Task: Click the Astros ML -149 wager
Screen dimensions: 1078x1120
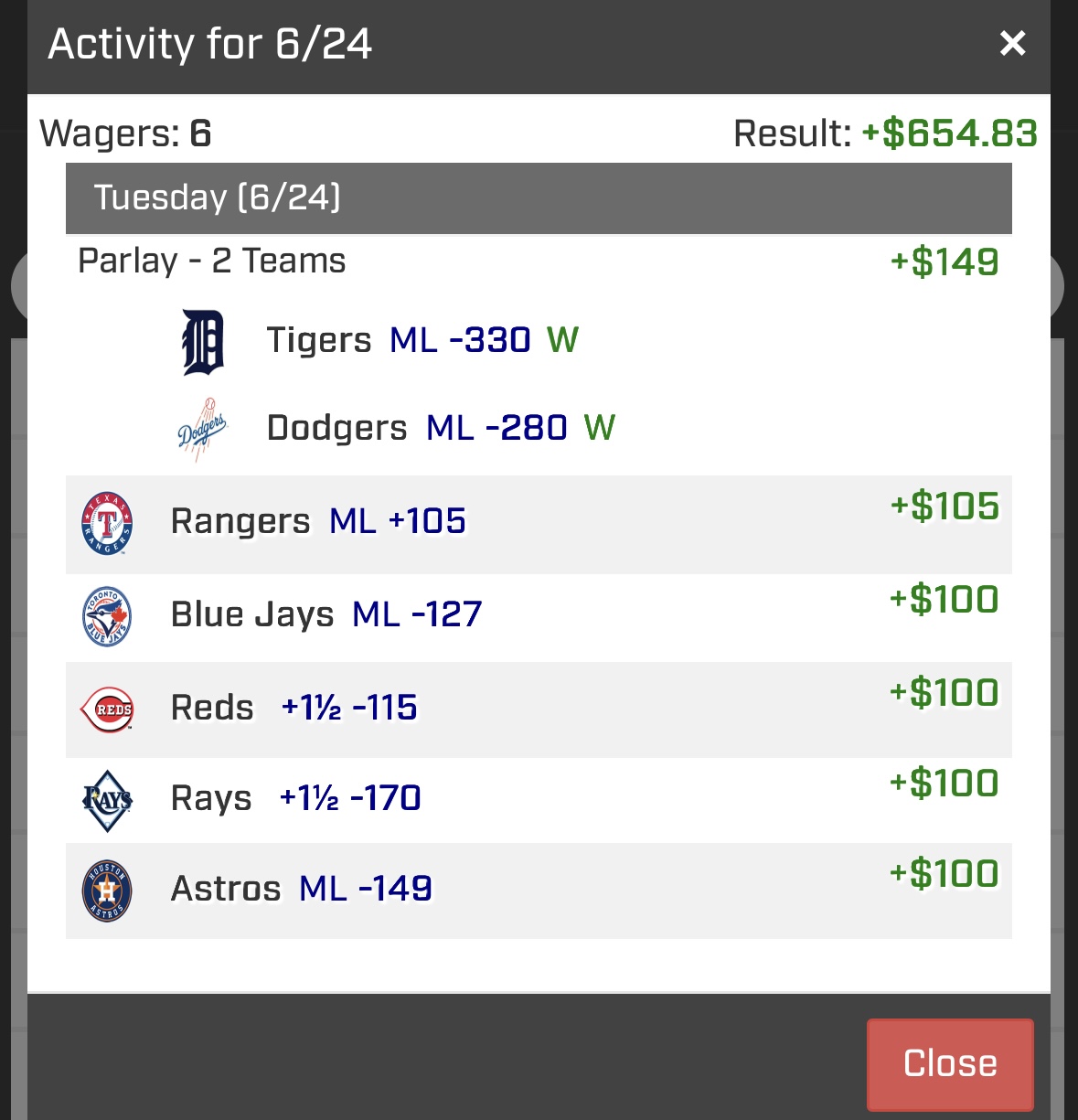Action: click(x=539, y=891)
